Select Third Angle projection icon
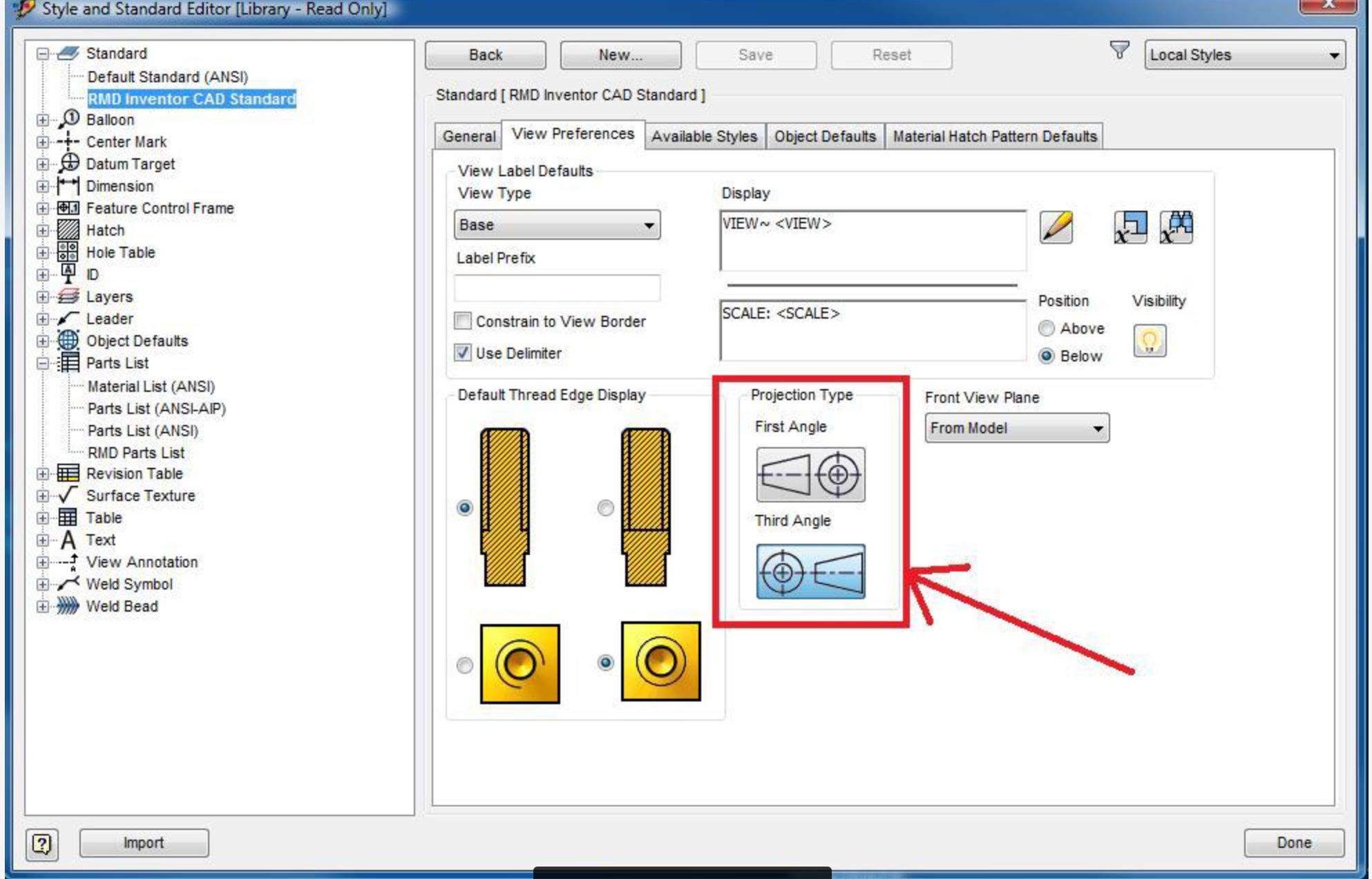The width and height of the screenshot is (1372, 879). pyautogui.click(x=810, y=571)
